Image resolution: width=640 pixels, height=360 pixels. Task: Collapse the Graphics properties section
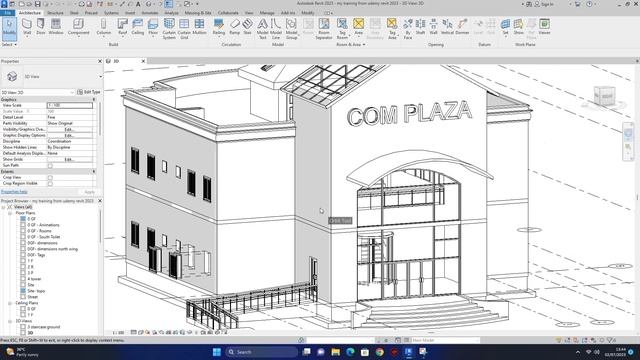94,100
